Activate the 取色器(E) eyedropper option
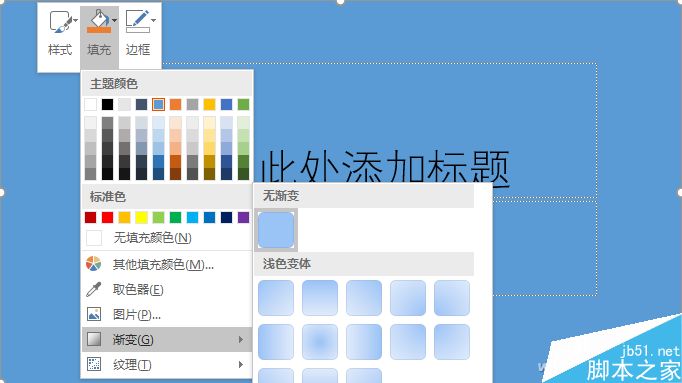This screenshot has height=383, width=682. [167, 289]
